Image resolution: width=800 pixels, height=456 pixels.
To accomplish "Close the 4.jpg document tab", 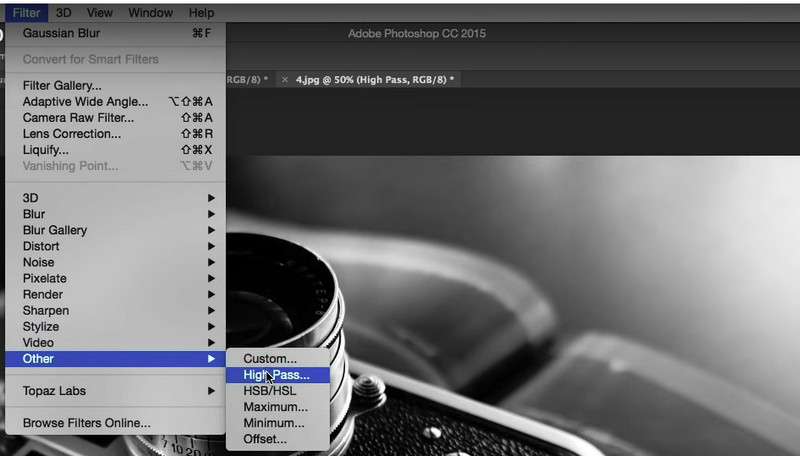I will (285, 80).
